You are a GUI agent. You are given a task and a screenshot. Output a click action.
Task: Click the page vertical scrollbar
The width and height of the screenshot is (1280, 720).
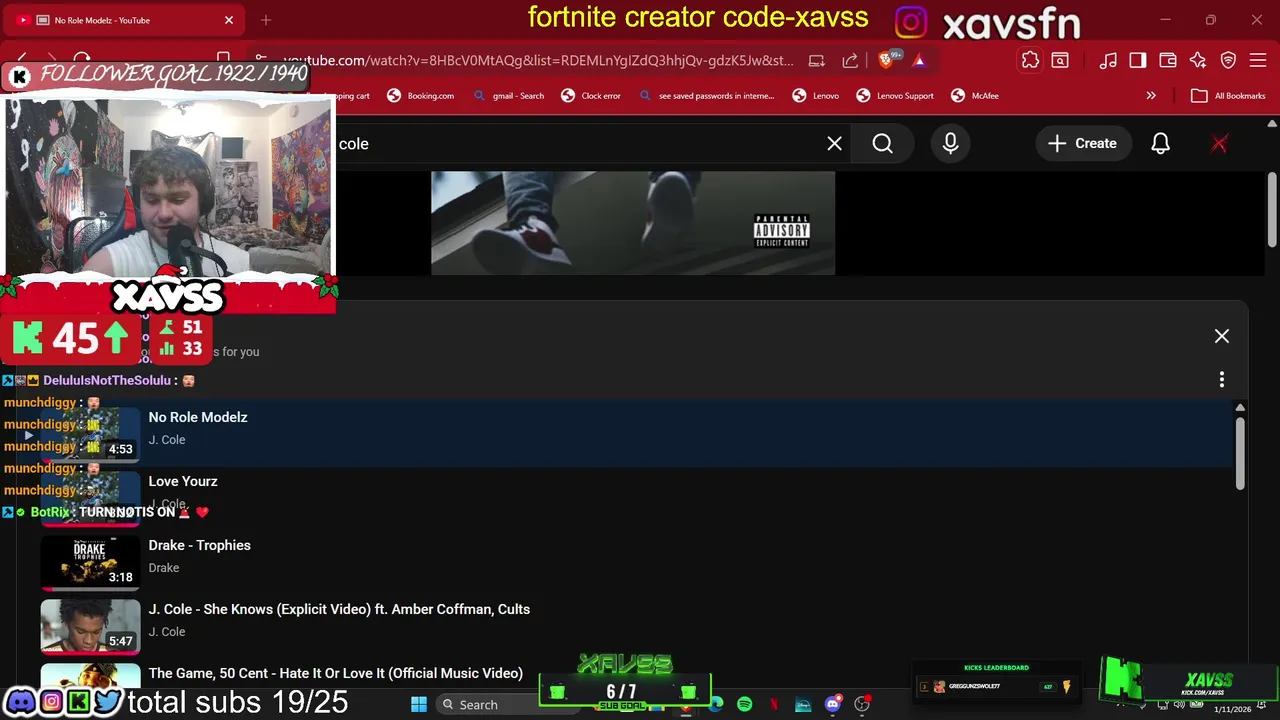tap(1271, 210)
